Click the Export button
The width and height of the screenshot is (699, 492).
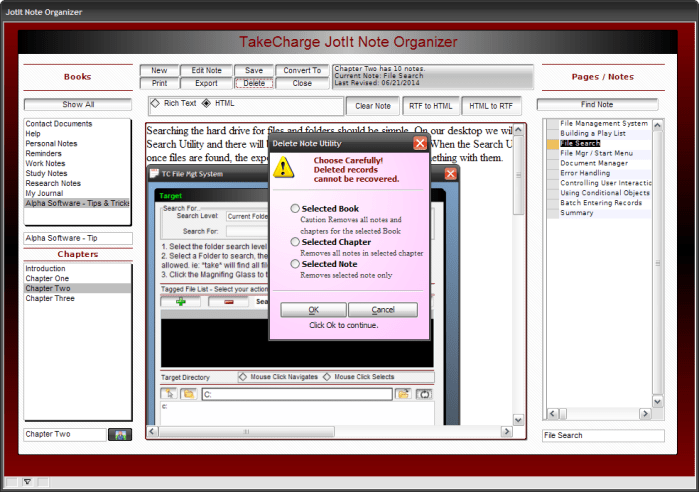tap(206, 83)
